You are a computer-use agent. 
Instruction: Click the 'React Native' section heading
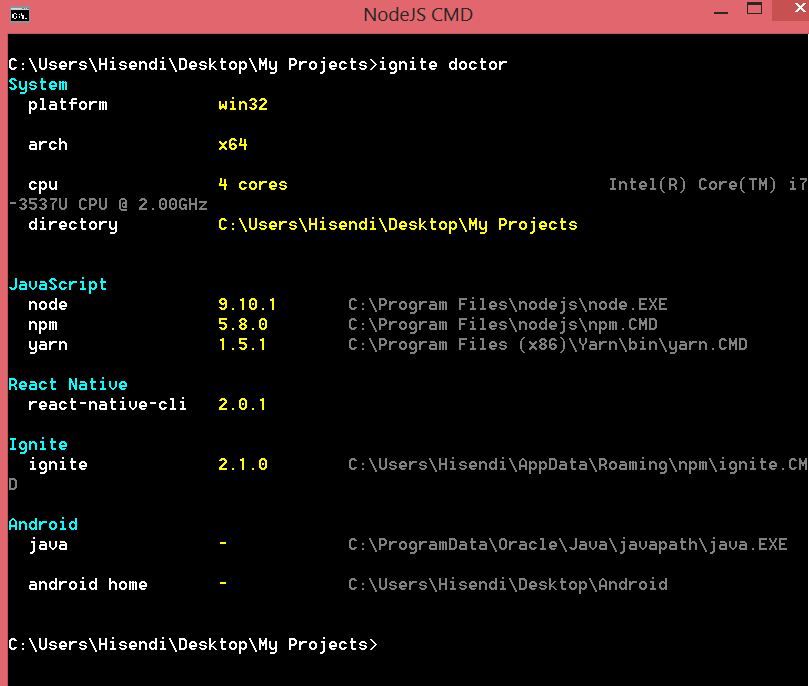click(x=68, y=385)
